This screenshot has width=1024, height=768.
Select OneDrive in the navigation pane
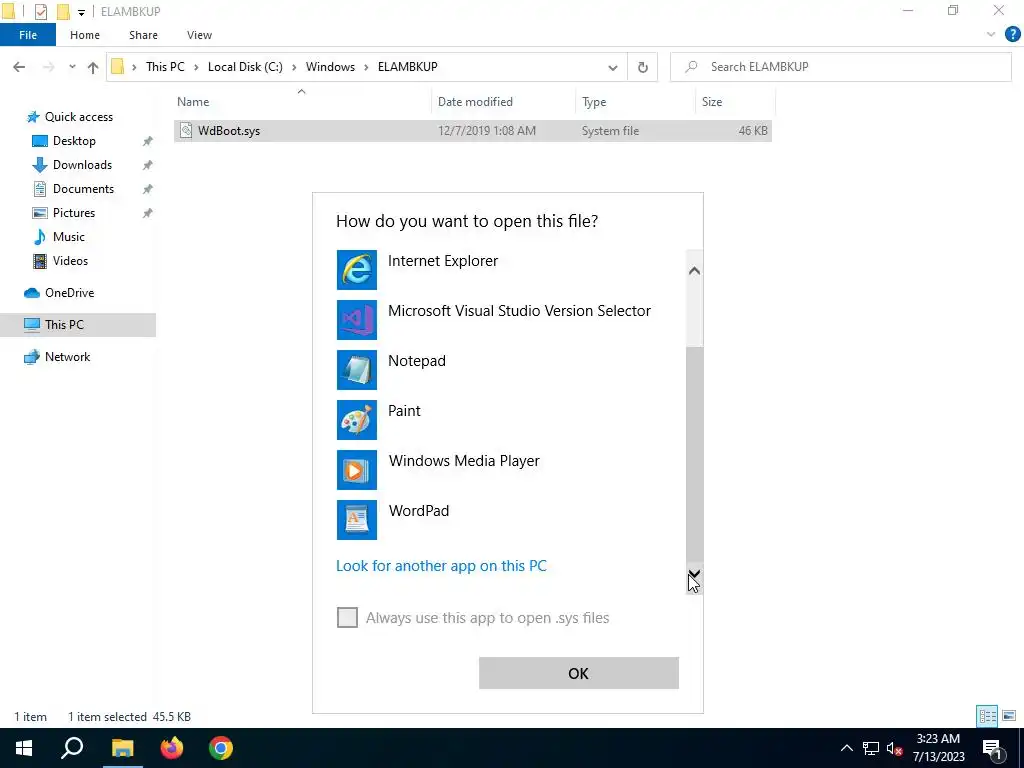(69, 293)
